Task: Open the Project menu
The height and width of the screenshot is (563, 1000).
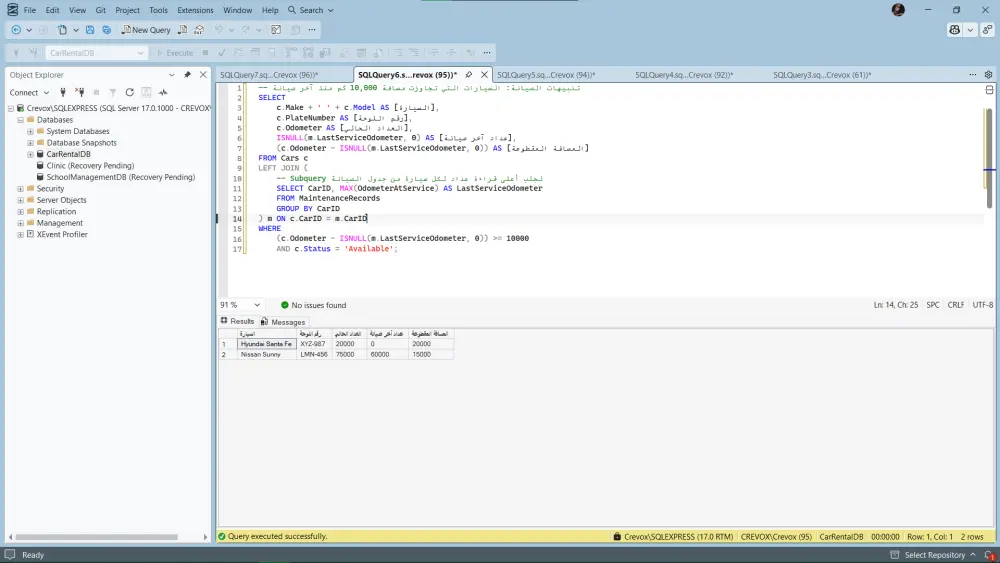Action: [x=128, y=10]
